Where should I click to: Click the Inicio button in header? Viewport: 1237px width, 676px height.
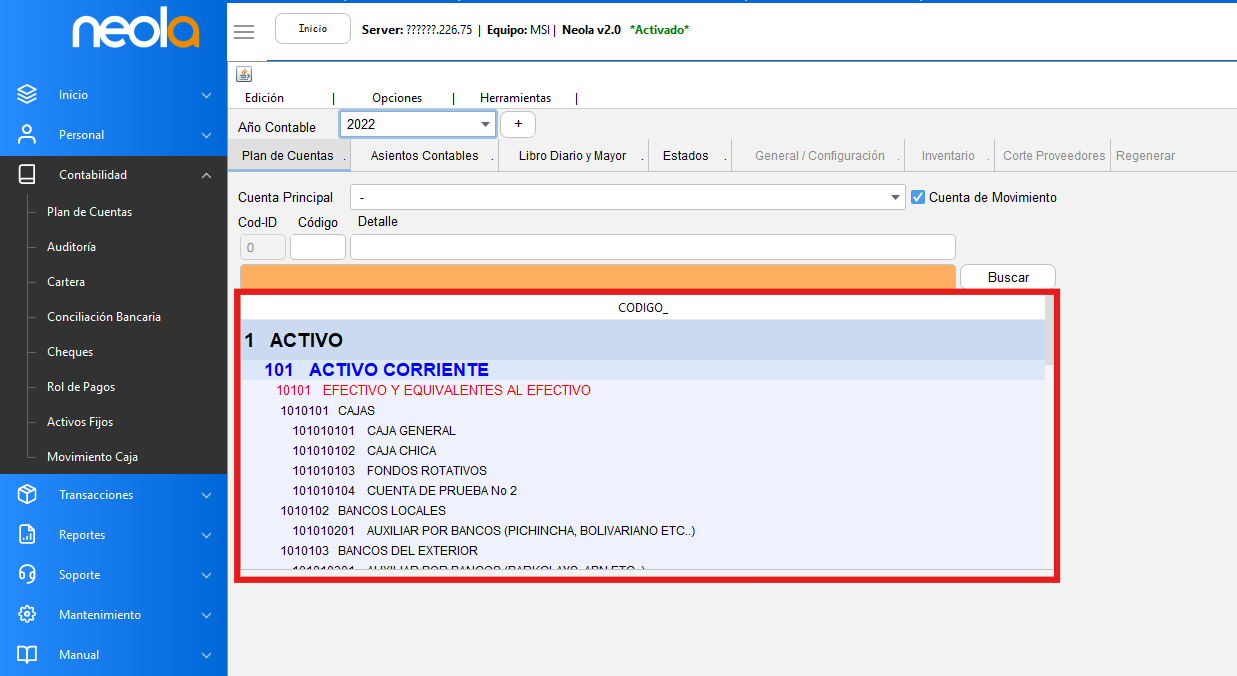(313, 29)
